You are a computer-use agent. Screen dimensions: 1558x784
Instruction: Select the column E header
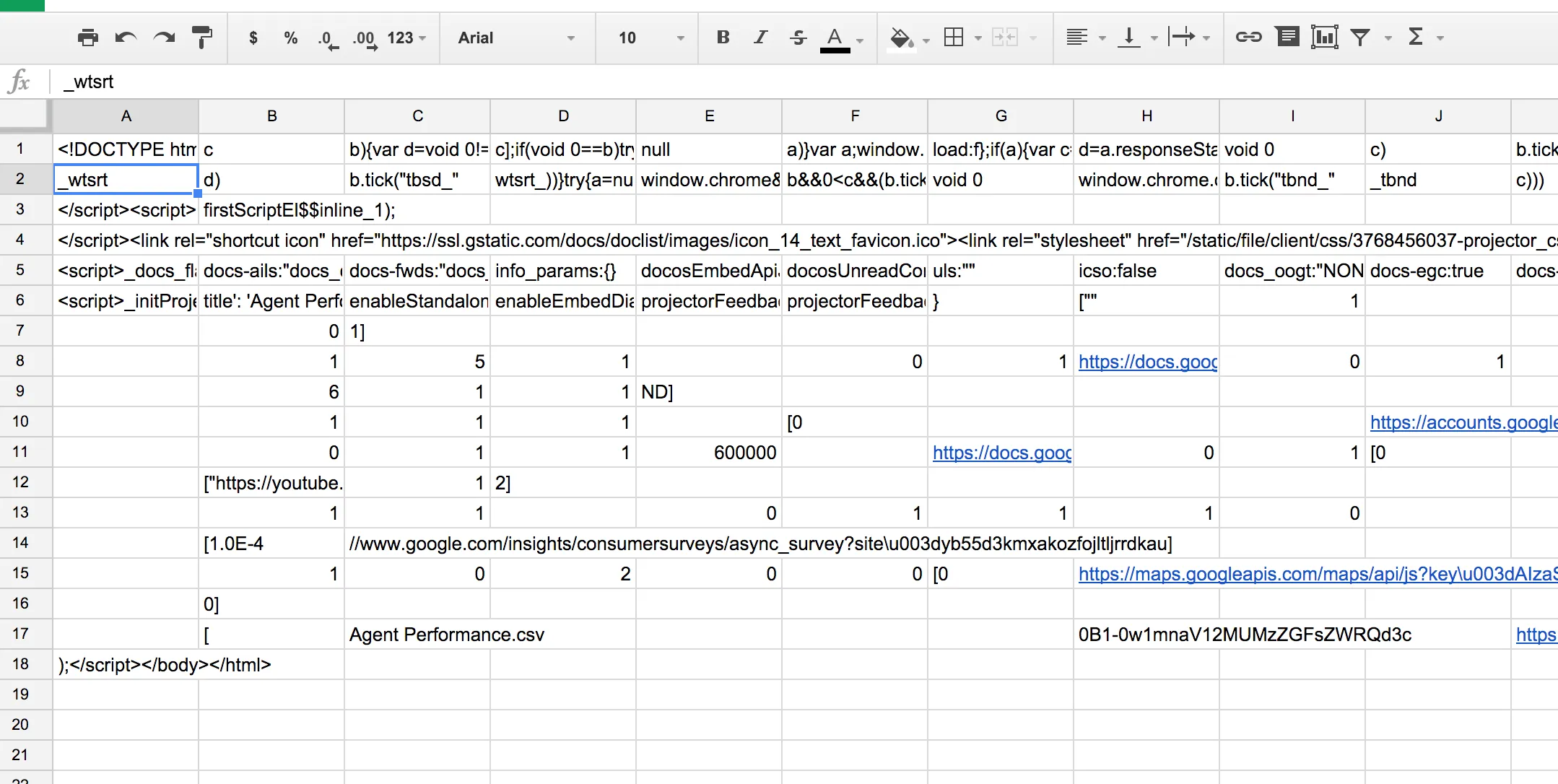coord(709,116)
